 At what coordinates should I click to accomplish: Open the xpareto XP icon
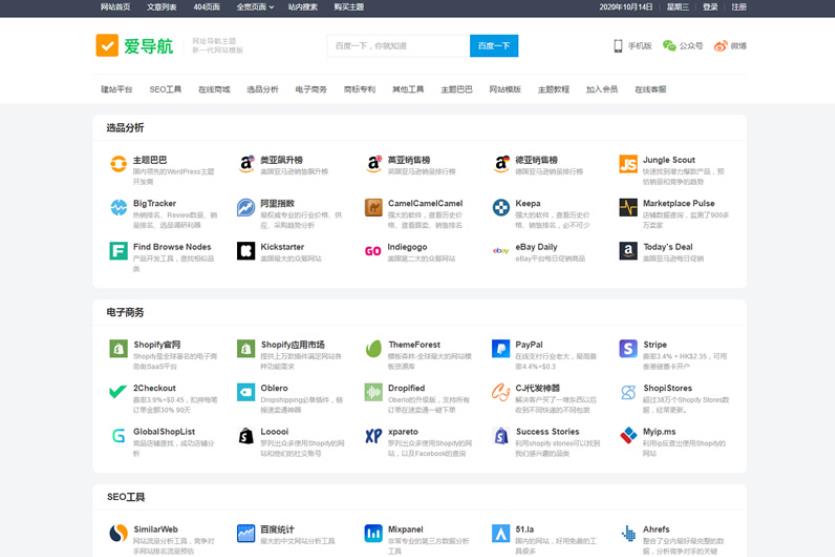[373, 436]
